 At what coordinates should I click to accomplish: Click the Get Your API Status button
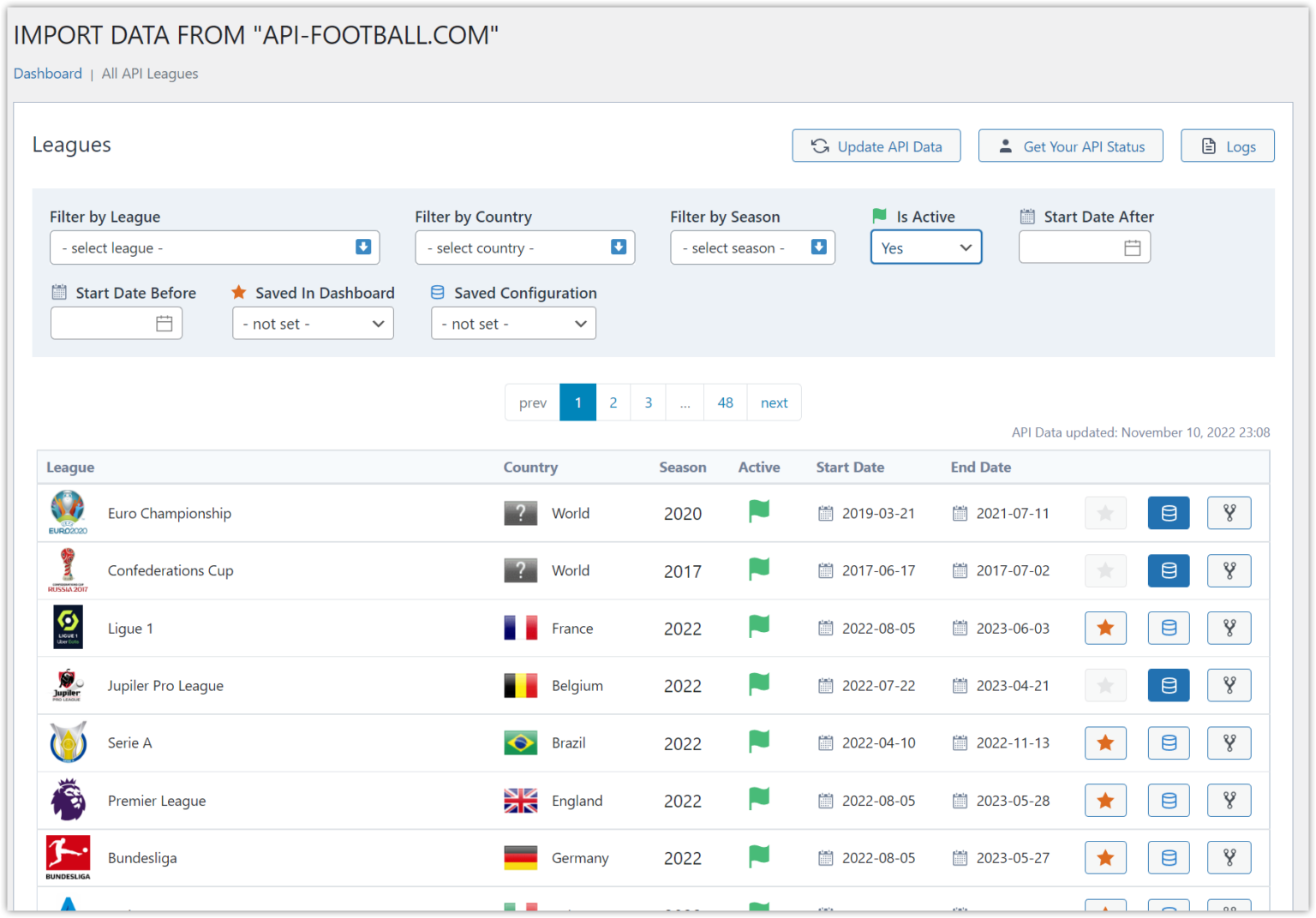[1070, 146]
